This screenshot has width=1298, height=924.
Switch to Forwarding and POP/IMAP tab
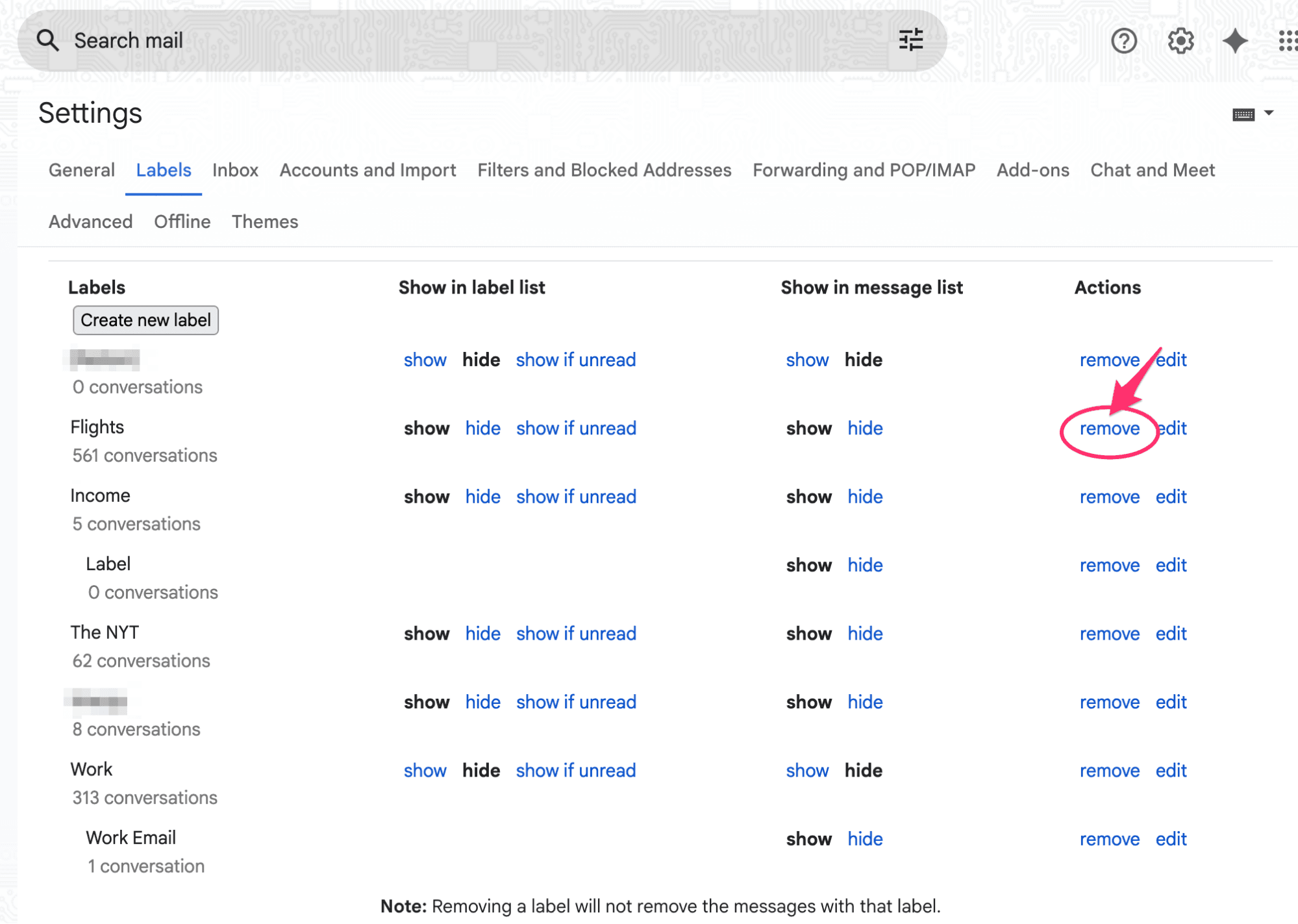(x=864, y=170)
